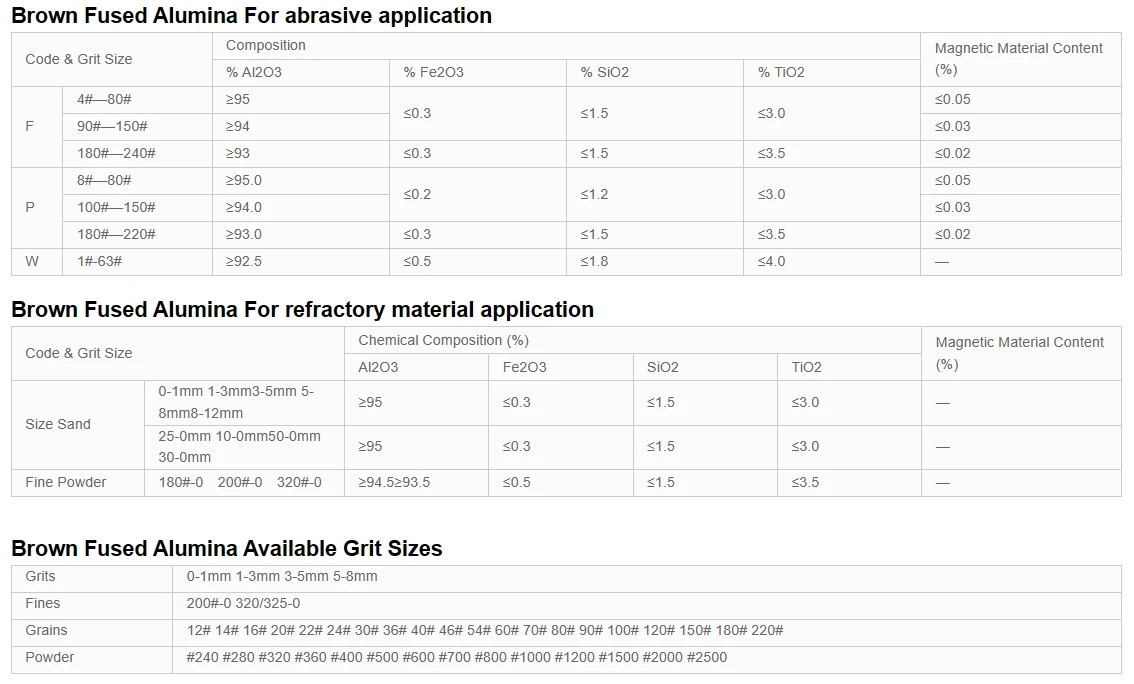This screenshot has height=684, width=1134.
Task: Click the 'Brown Fused Alumina For abrasive application' heading
Action: [251, 15]
